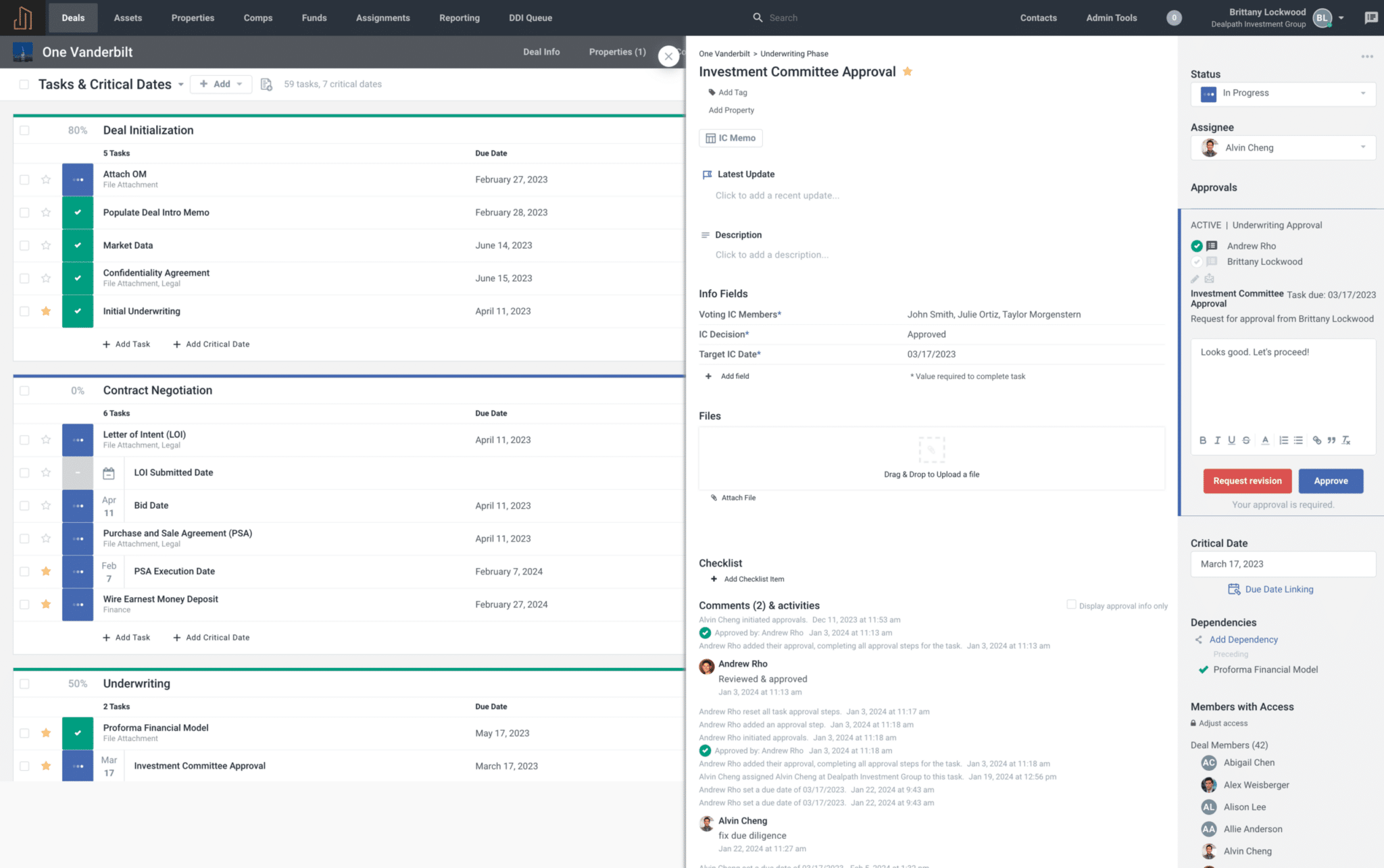Enable Display approval info only

point(1071,605)
